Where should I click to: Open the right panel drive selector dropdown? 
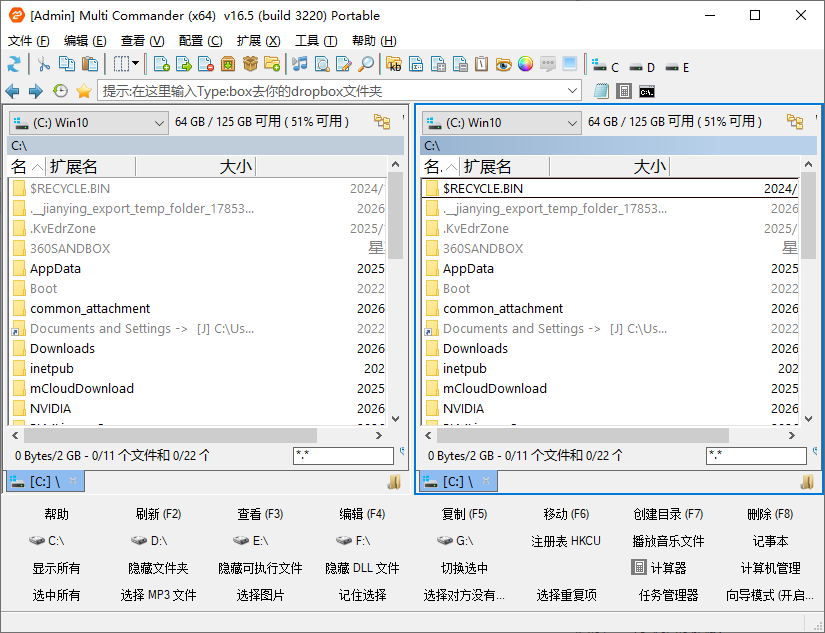(501, 123)
